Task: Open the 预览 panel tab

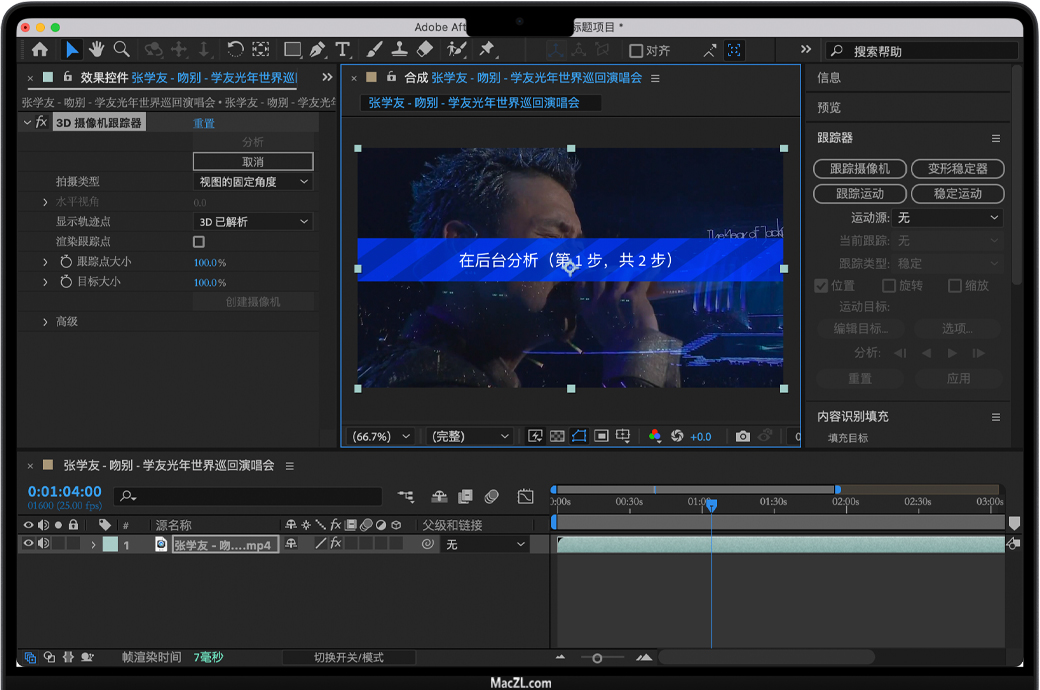Action: [x=829, y=107]
